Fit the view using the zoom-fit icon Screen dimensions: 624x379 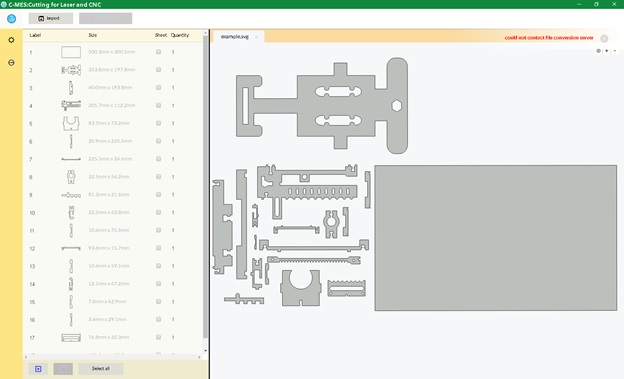point(598,51)
